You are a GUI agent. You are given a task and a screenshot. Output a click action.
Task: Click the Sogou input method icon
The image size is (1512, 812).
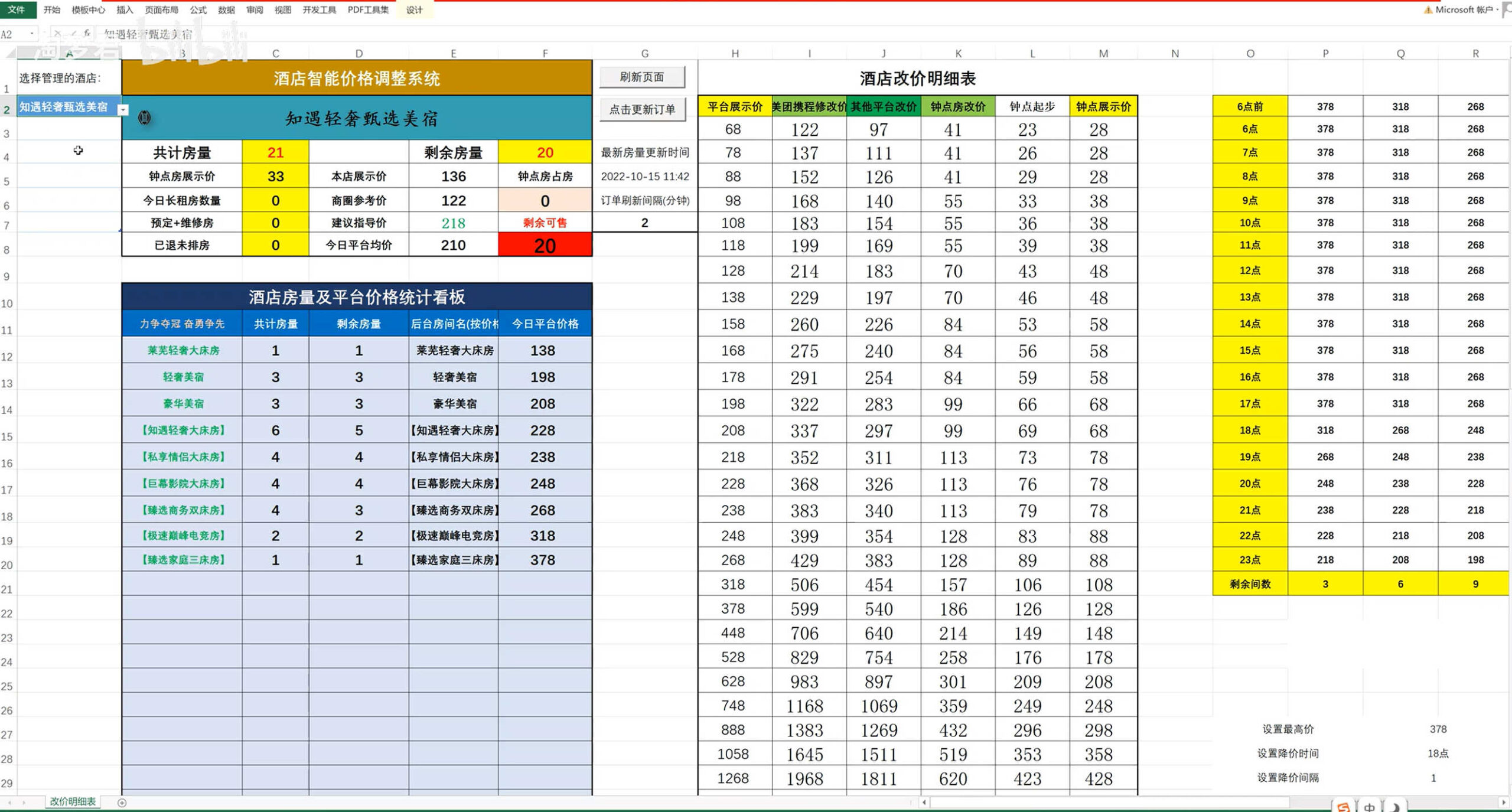[1344, 807]
